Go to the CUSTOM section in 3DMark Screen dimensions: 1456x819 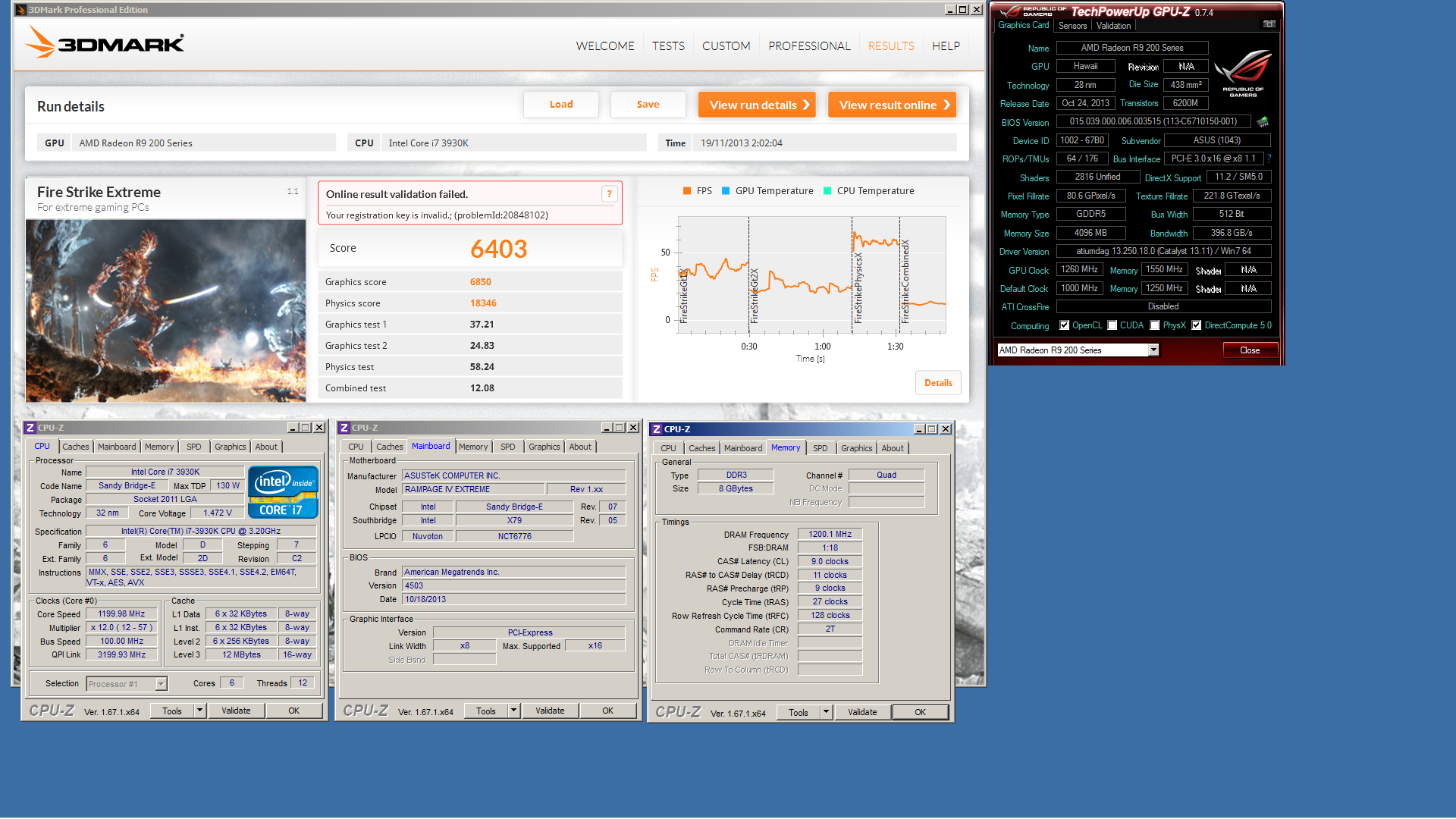pyautogui.click(x=726, y=46)
